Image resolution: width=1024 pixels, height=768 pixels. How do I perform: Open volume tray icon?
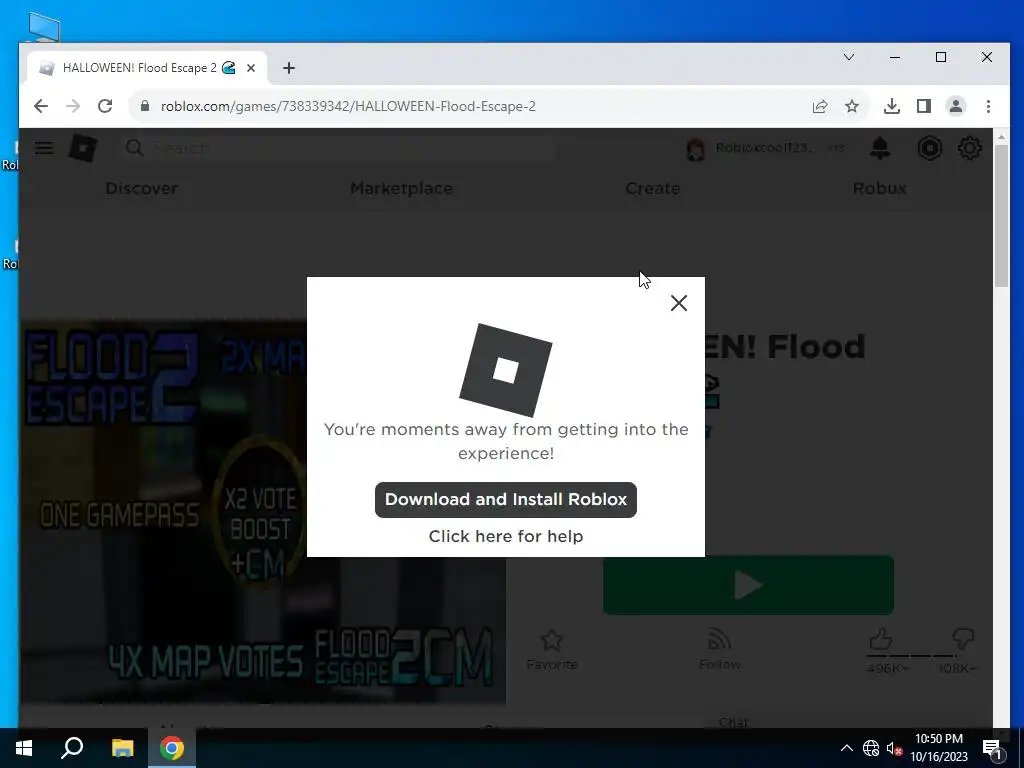[894, 748]
